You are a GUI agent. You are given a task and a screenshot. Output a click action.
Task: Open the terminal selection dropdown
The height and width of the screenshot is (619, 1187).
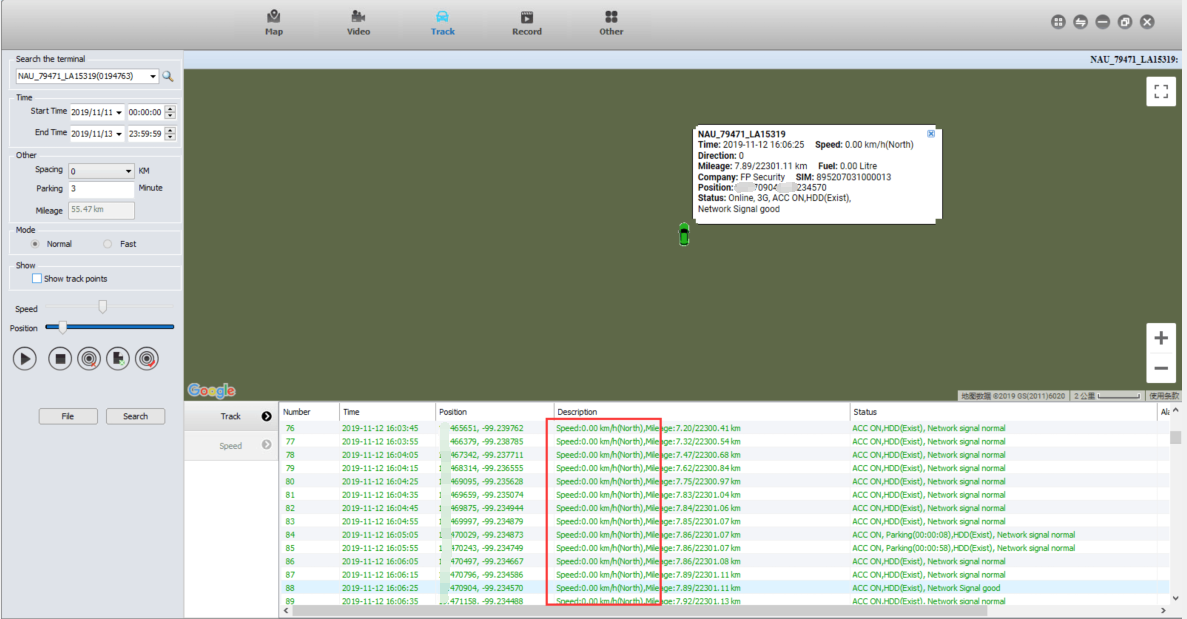click(153, 76)
